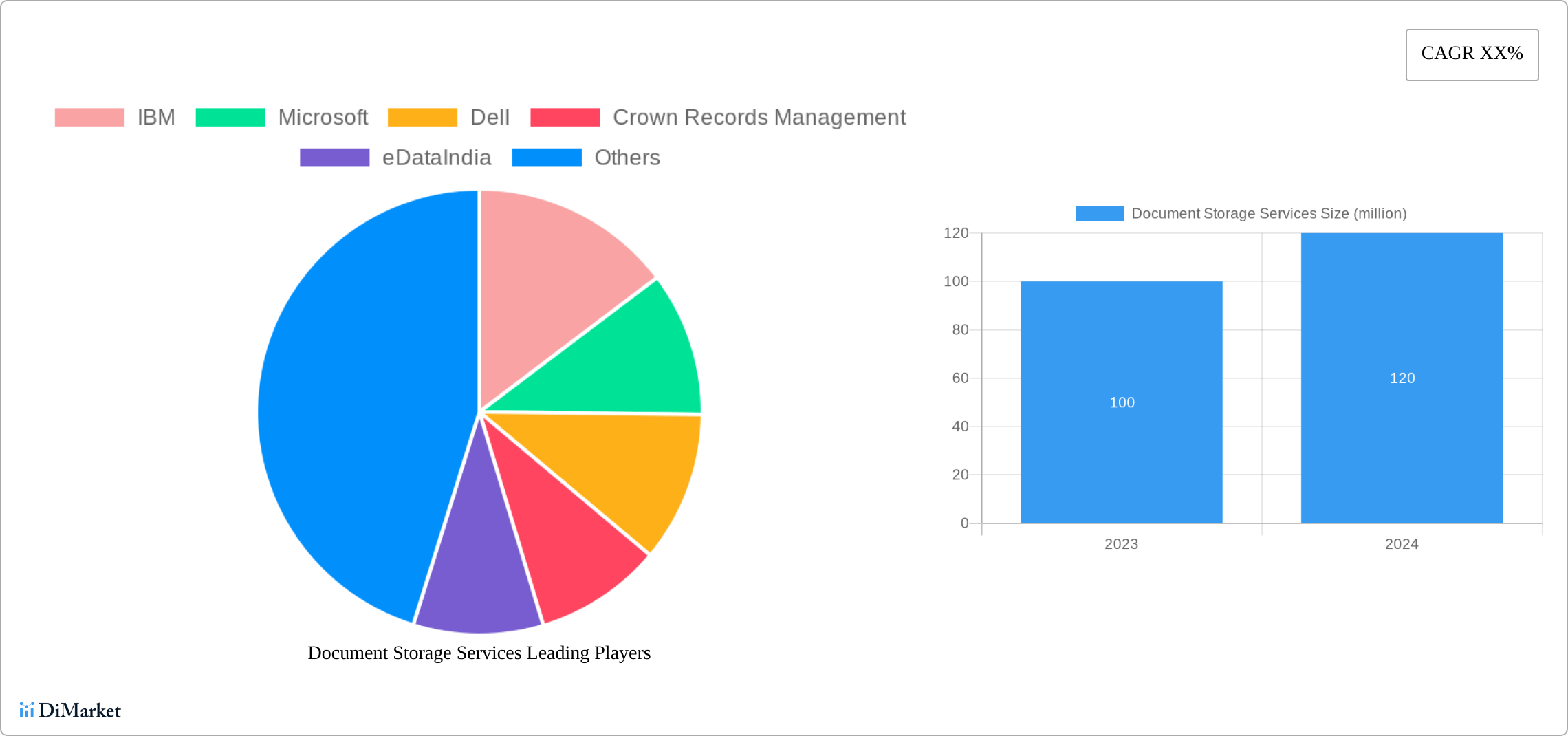This screenshot has width=1568, height=736.
Task: Click the IBM pink legend swatch
Action: pos(89,118)
